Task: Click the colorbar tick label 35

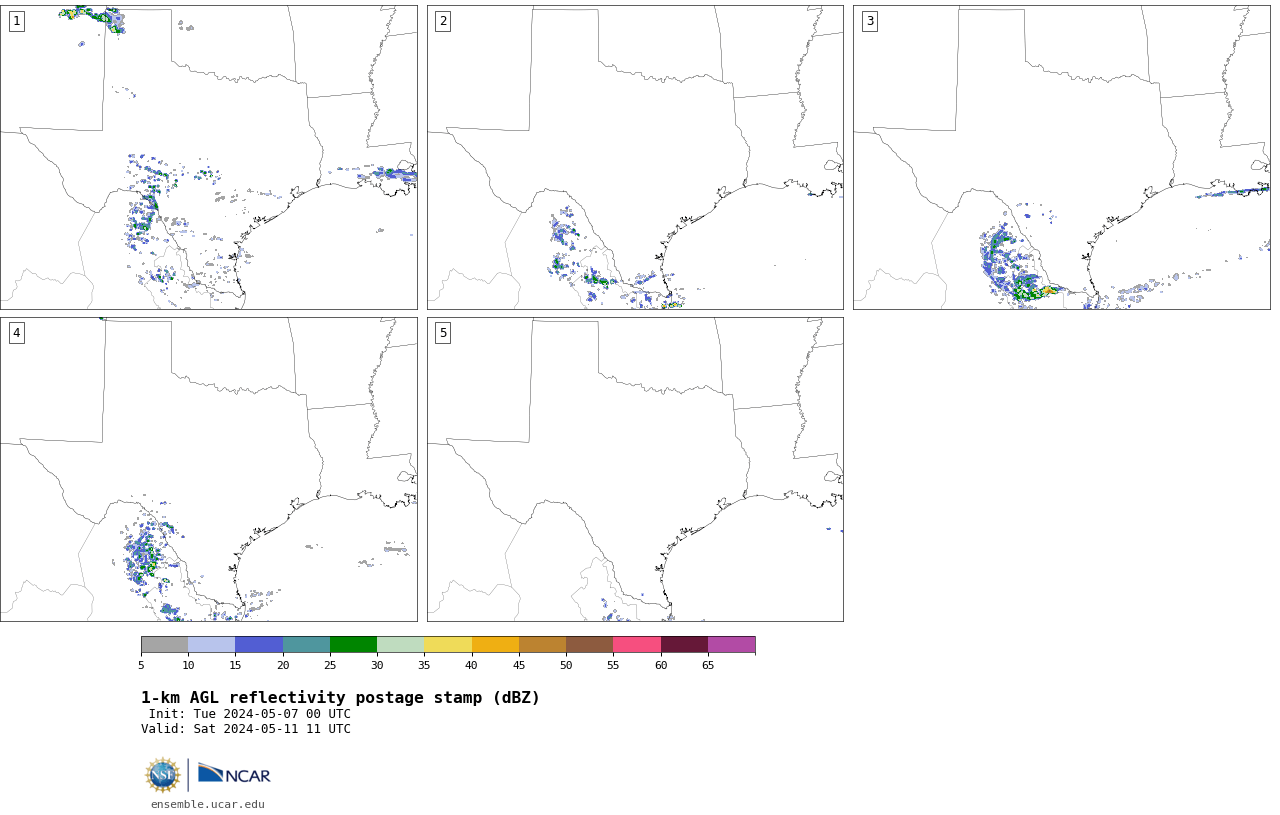Action: pos(424,665)
